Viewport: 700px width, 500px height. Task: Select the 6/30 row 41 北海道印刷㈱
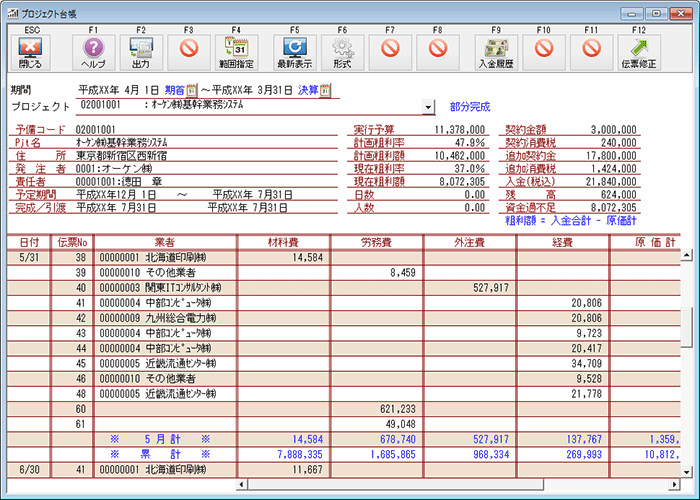(344, 470)
